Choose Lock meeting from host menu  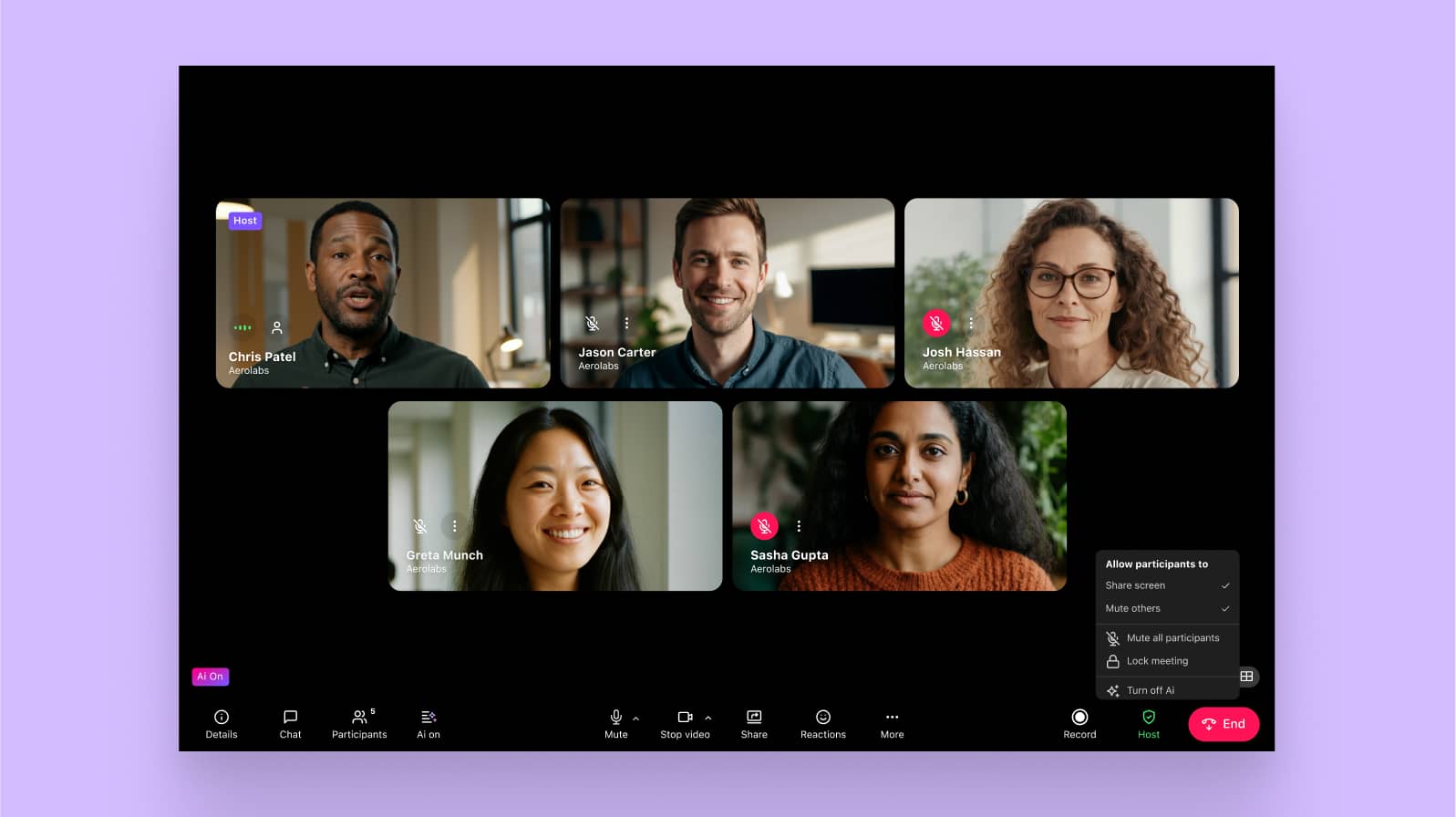tap(1156, 661)
